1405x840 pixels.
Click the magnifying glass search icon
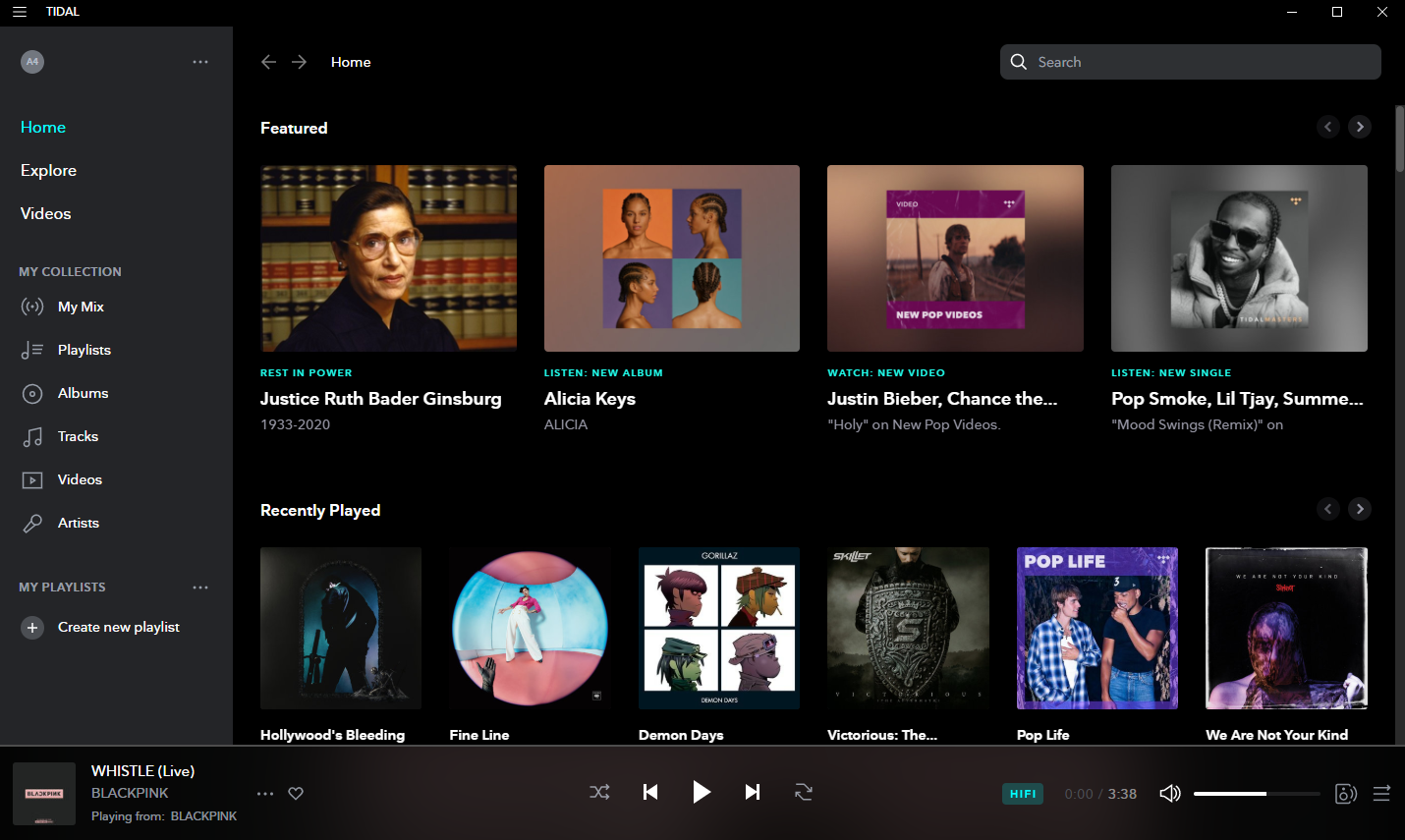point(1019,62)
